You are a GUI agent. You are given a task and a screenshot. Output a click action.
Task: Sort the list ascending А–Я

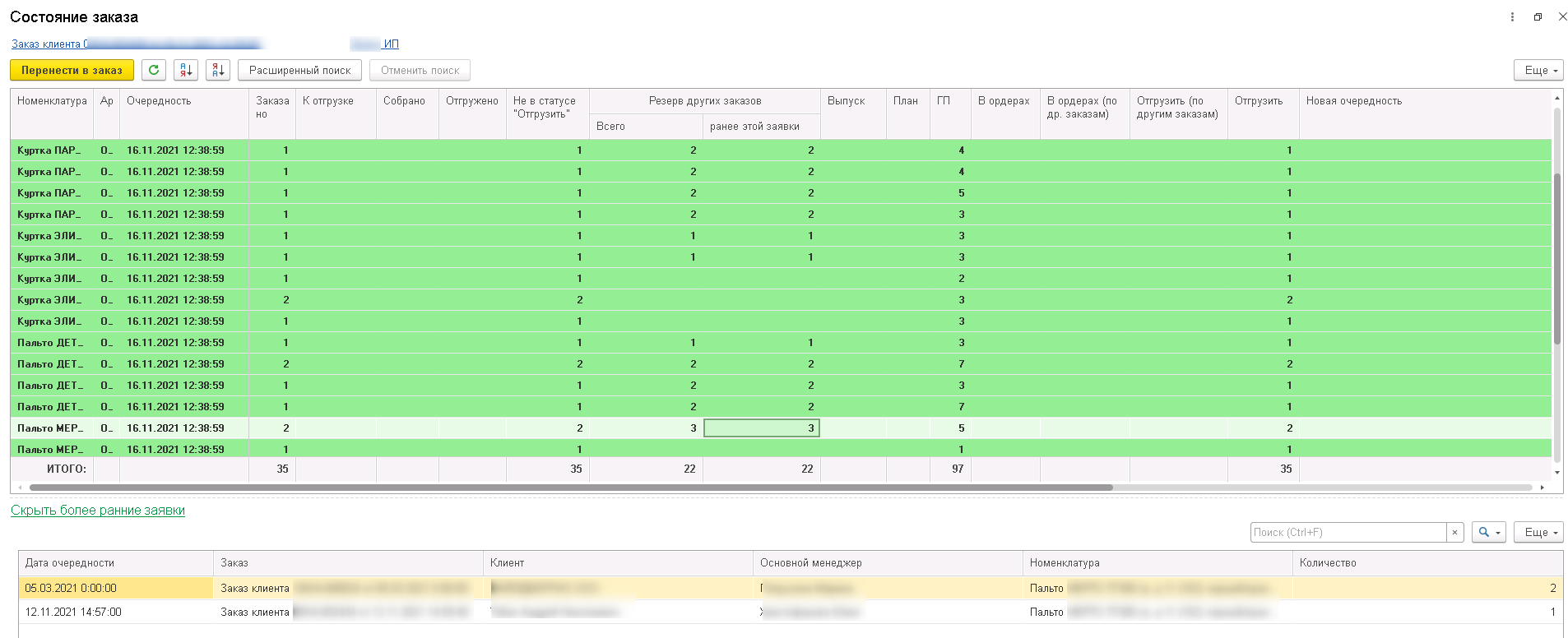186,71
